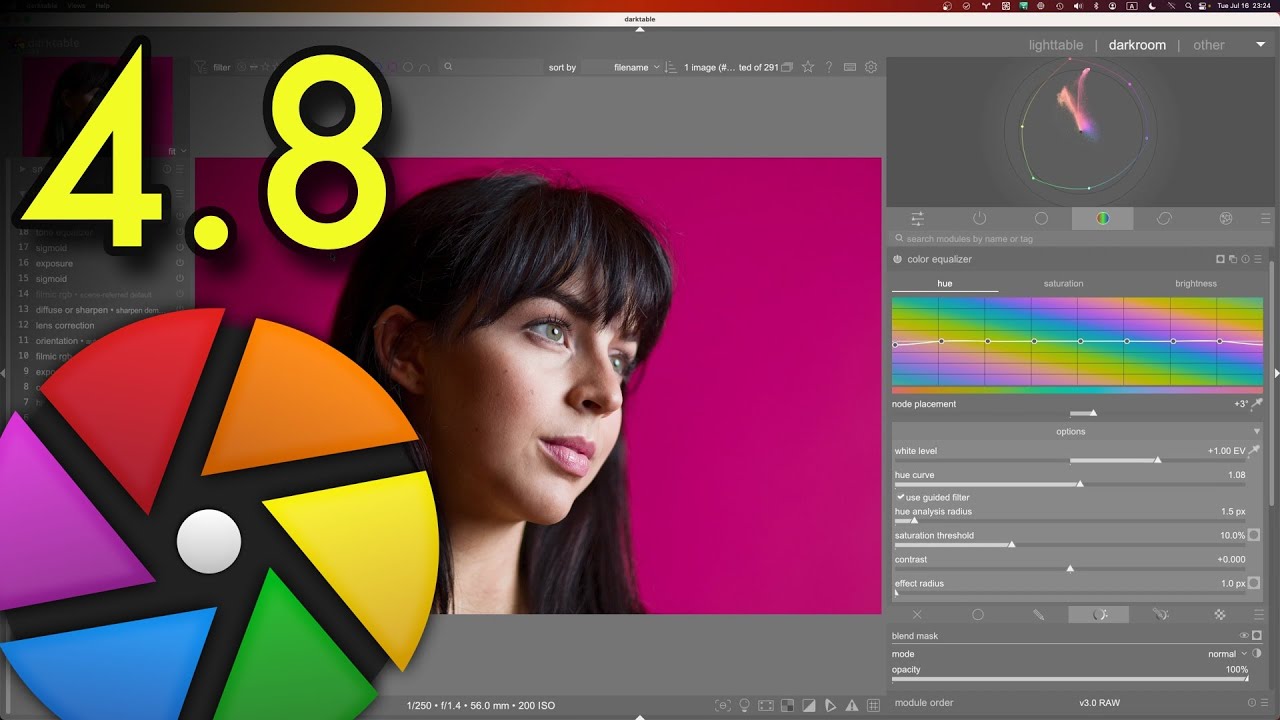Toggle softproofing lightbulb icon
Viewport: 1280px width, 720px height.
point(744,705)
